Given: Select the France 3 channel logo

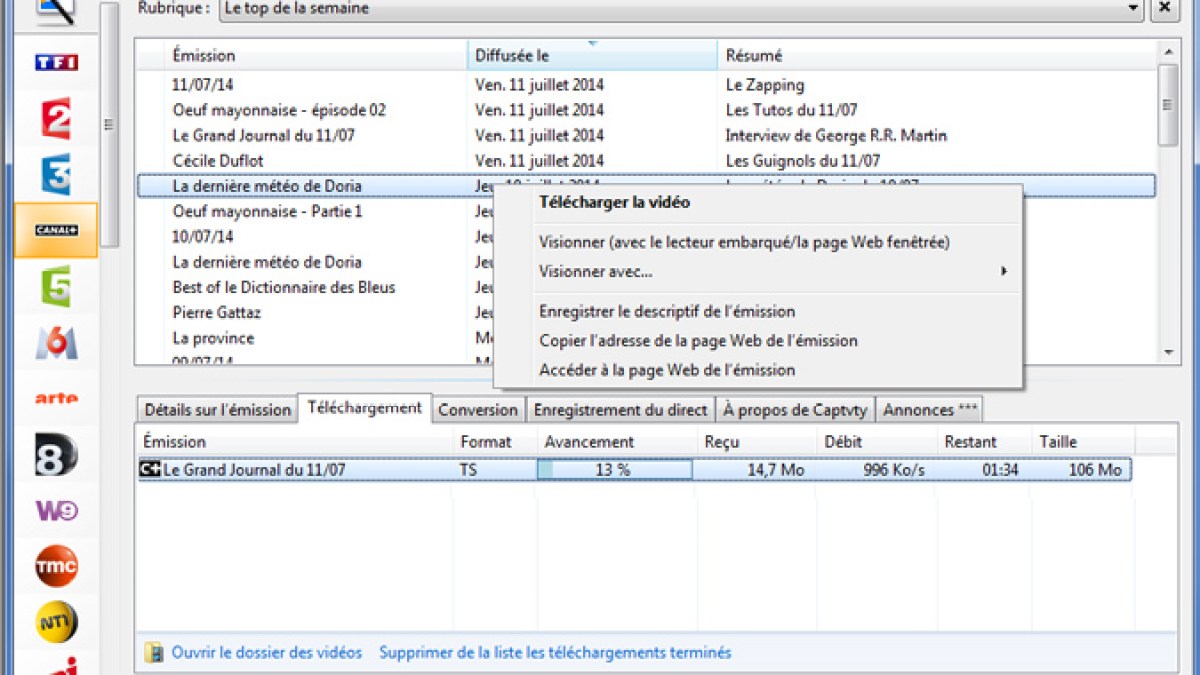Looking at the screenshot, I should point(56,174).
